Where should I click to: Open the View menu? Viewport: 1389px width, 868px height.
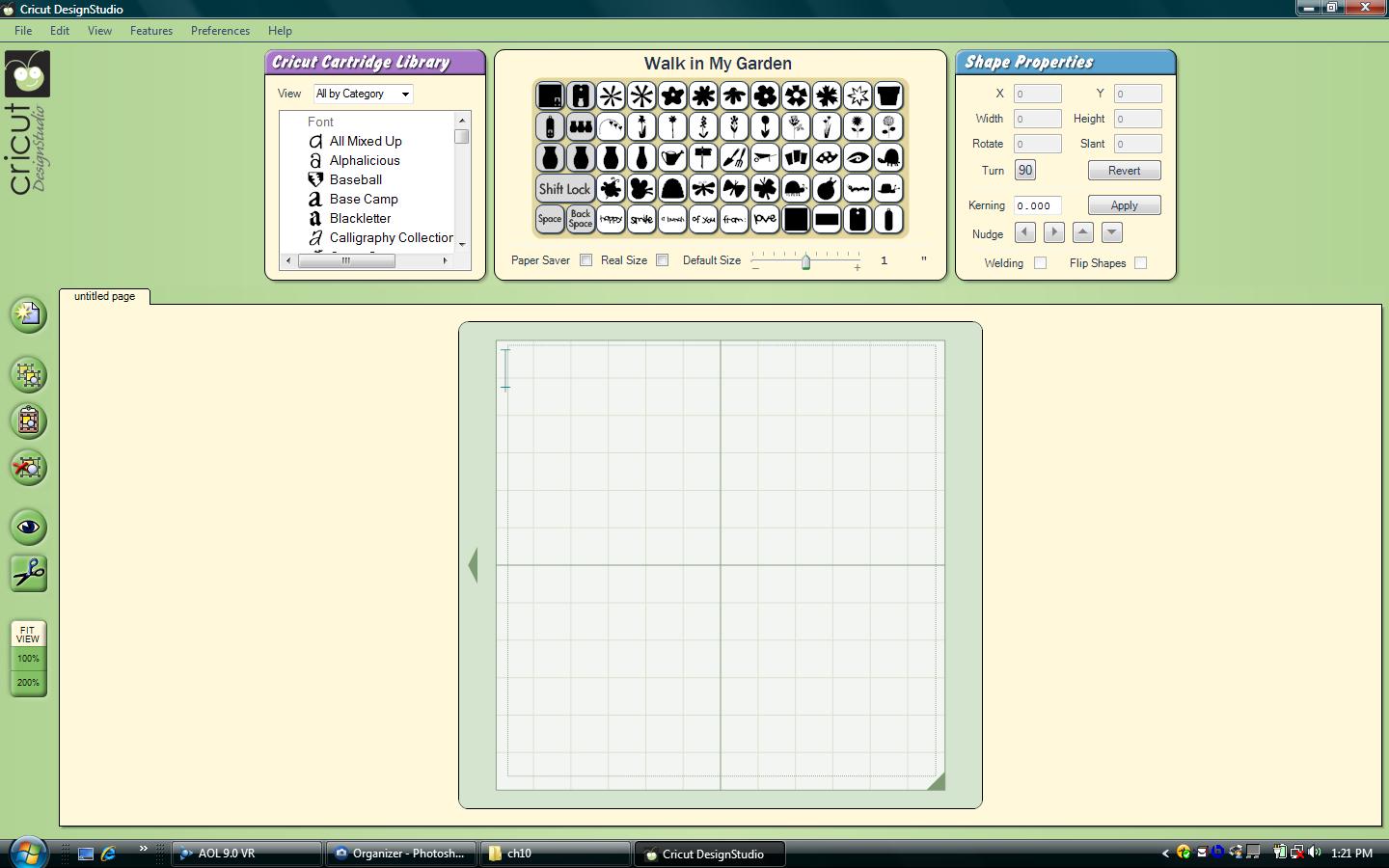99,31
